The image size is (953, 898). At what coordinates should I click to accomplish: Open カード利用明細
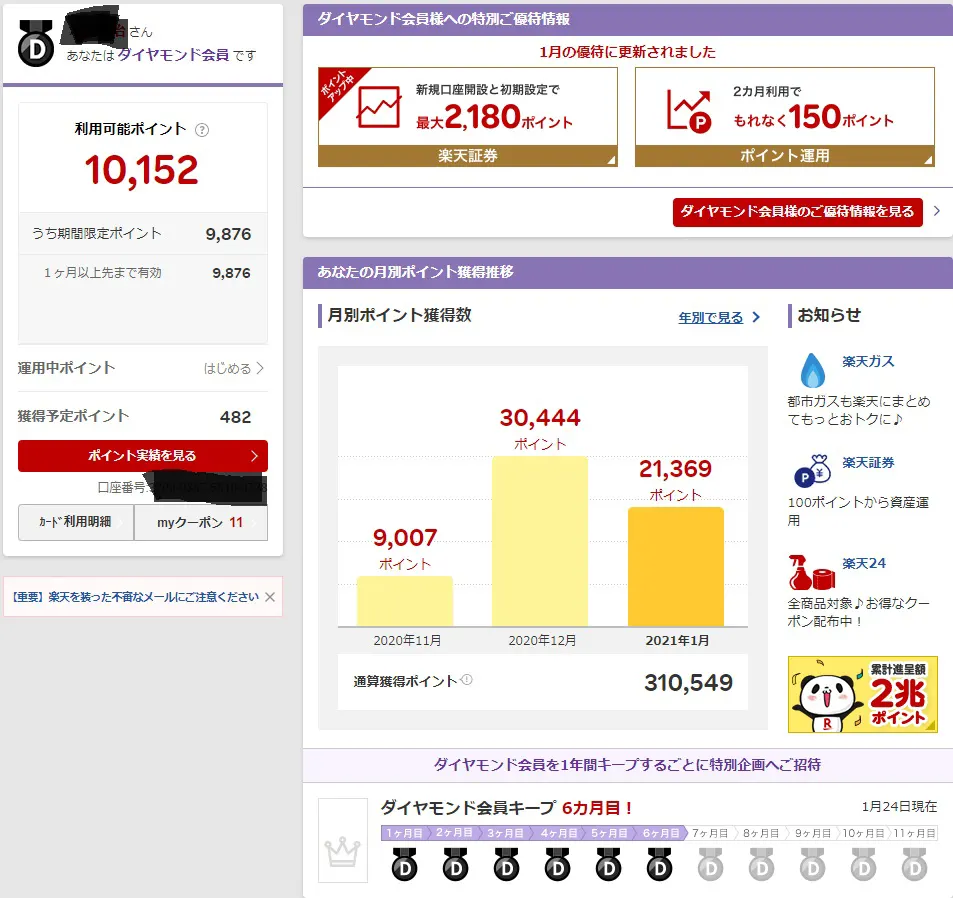(x=76, y=522)
